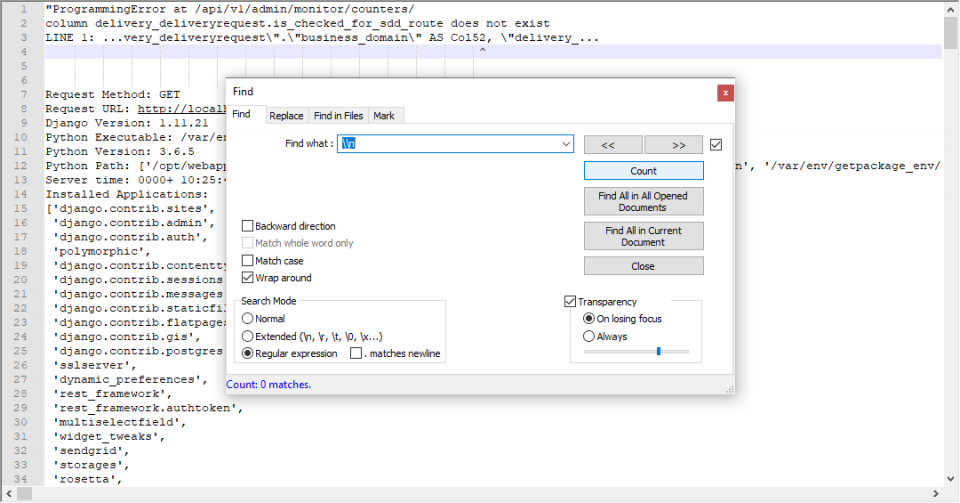Enable the Match case option
Screen dimensions: 960x503
(x=248, y=261)
